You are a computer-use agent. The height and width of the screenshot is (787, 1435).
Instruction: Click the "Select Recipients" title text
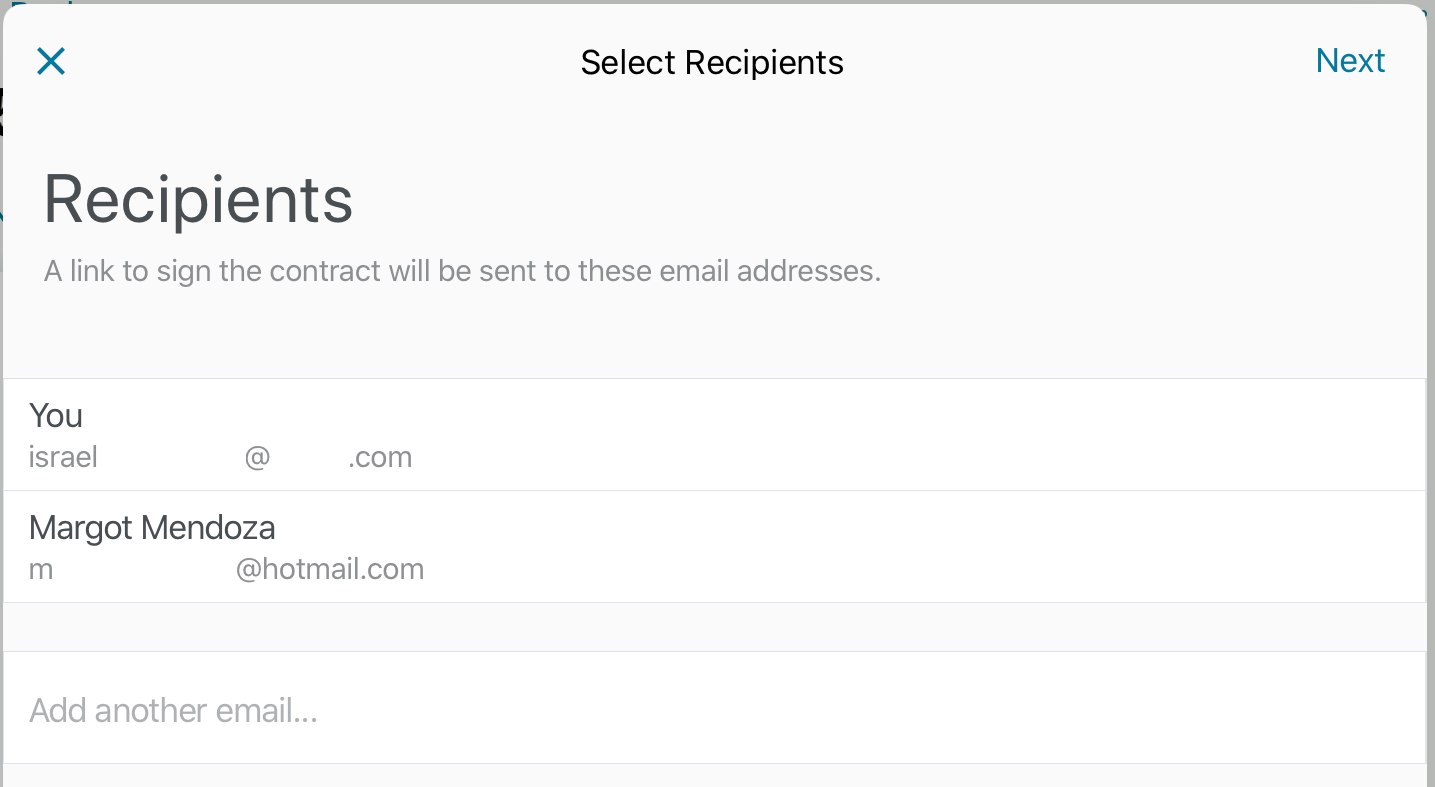pyautogui.click(x=712, y=62)
